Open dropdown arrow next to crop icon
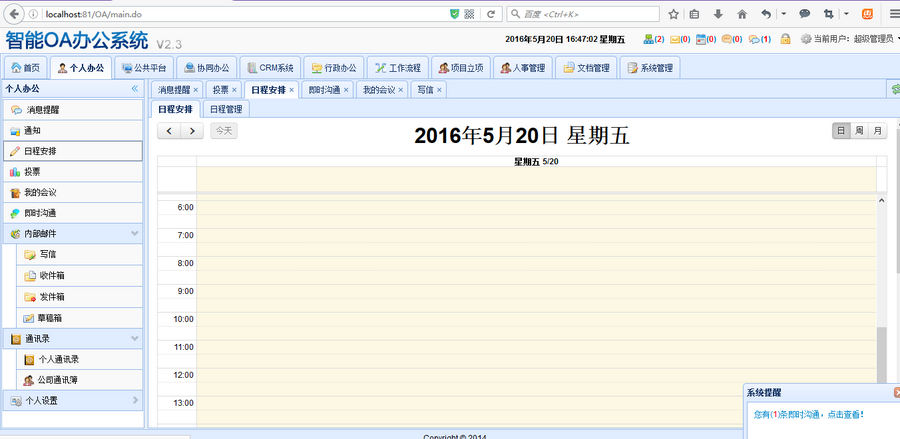 point(847,14)
